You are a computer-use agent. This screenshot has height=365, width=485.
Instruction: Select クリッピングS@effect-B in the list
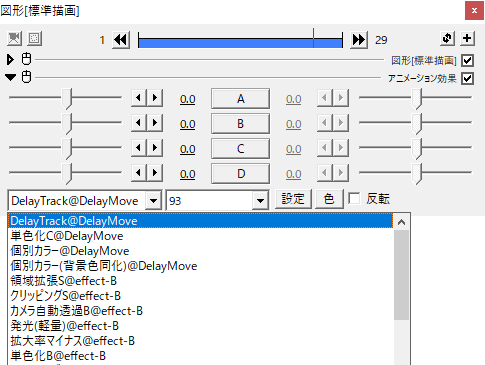(201, 296)
